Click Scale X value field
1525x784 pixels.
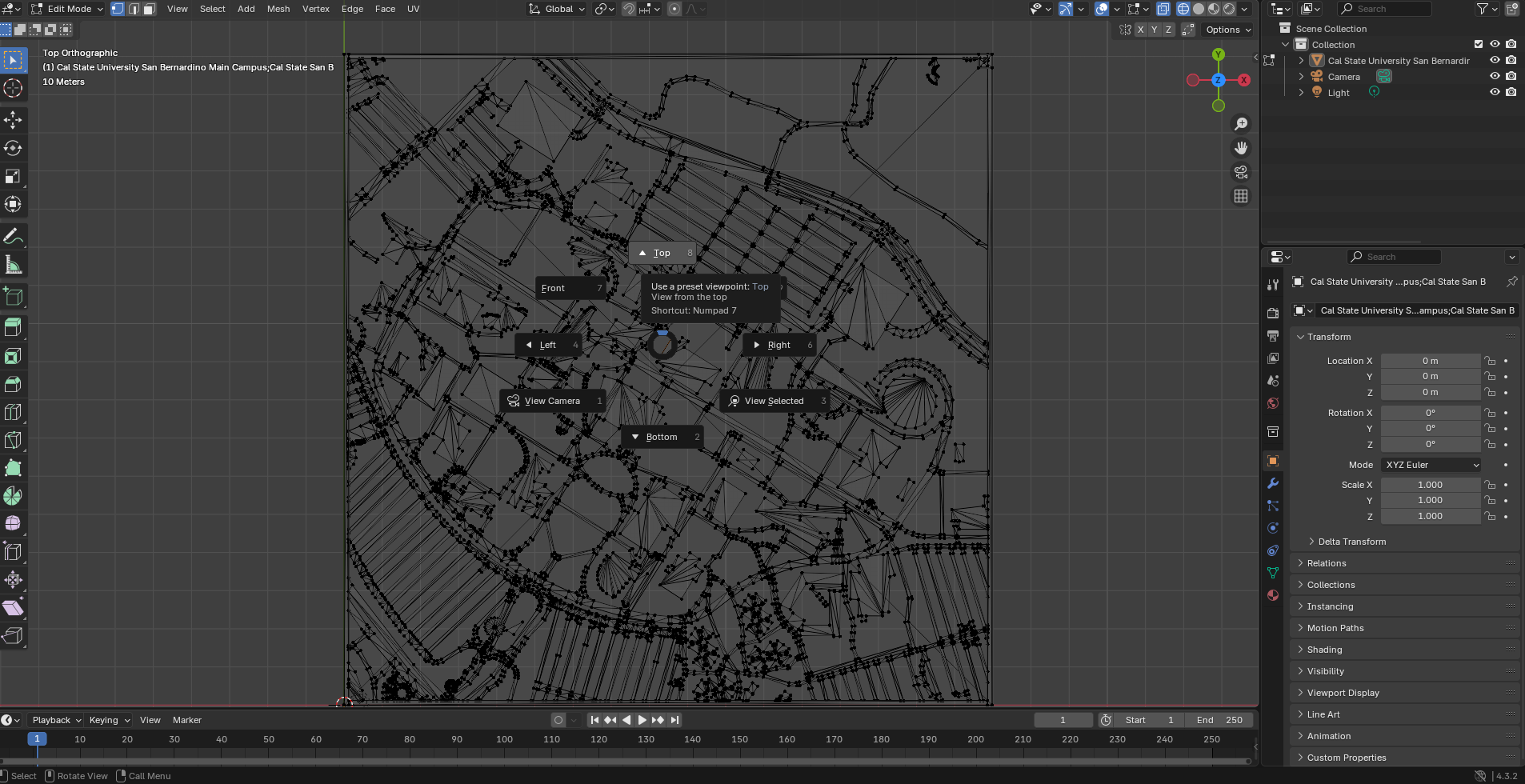1431,485
